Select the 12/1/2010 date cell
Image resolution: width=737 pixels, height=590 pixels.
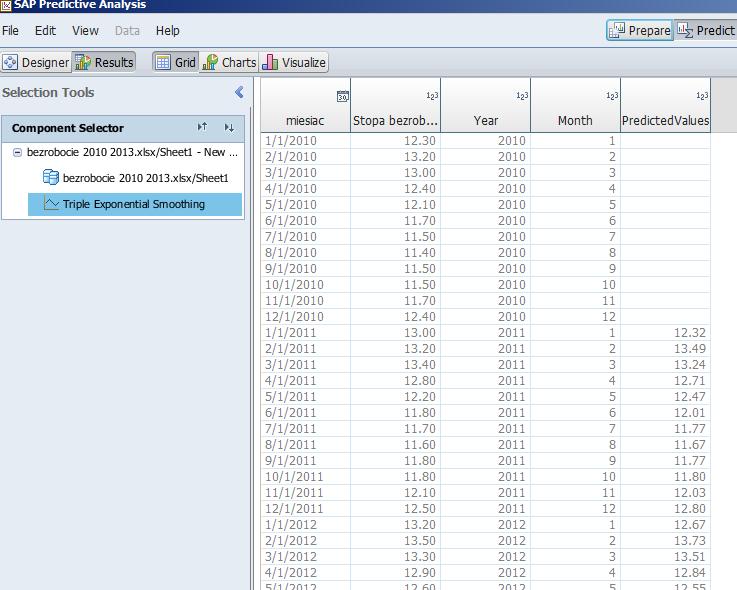[x=306, y=316]
